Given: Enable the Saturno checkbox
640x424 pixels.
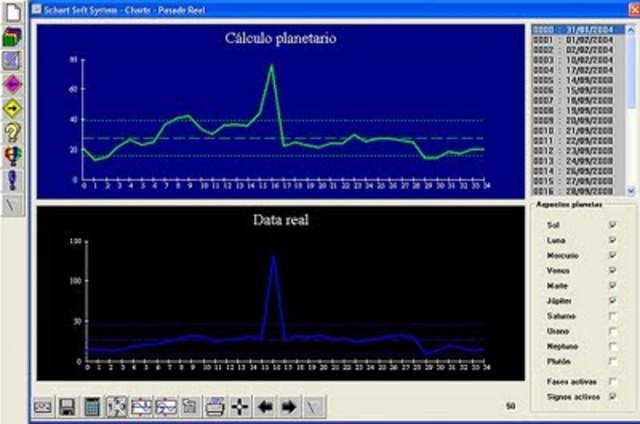Looking at the screenshot, I should [x=612, y=316].
